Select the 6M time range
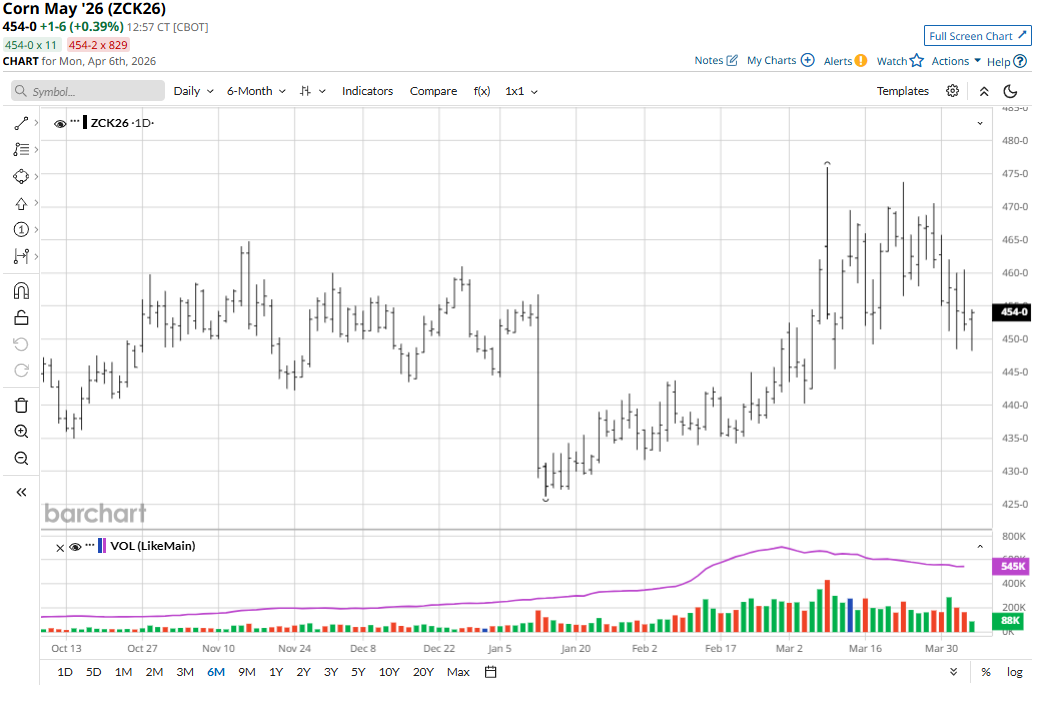 point(216,672)
